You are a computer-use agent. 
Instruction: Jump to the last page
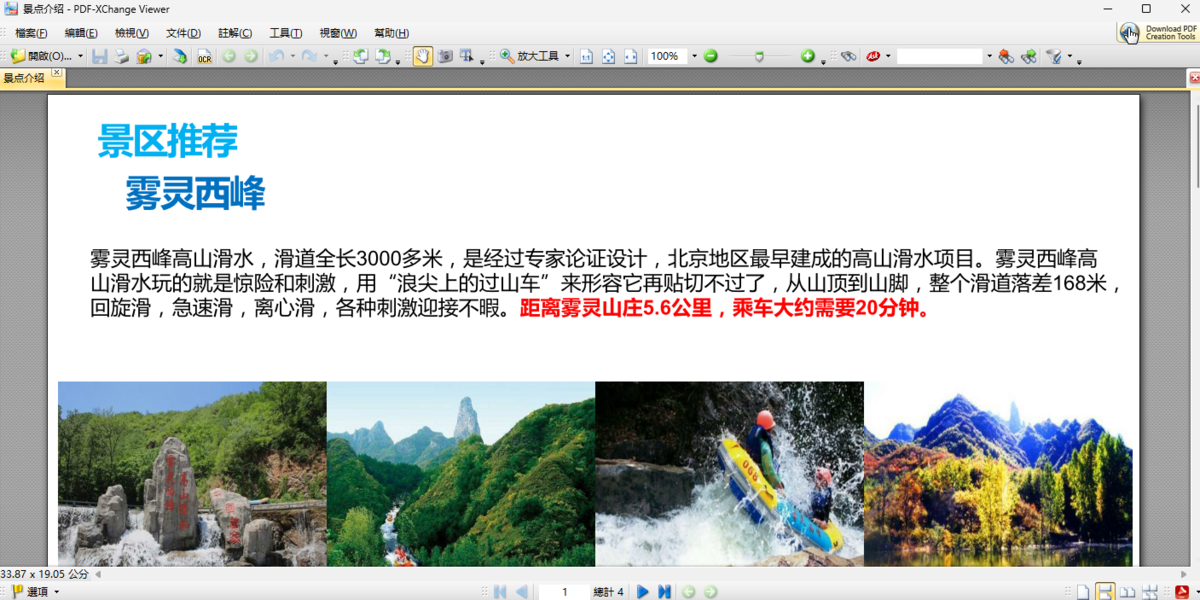664,592
